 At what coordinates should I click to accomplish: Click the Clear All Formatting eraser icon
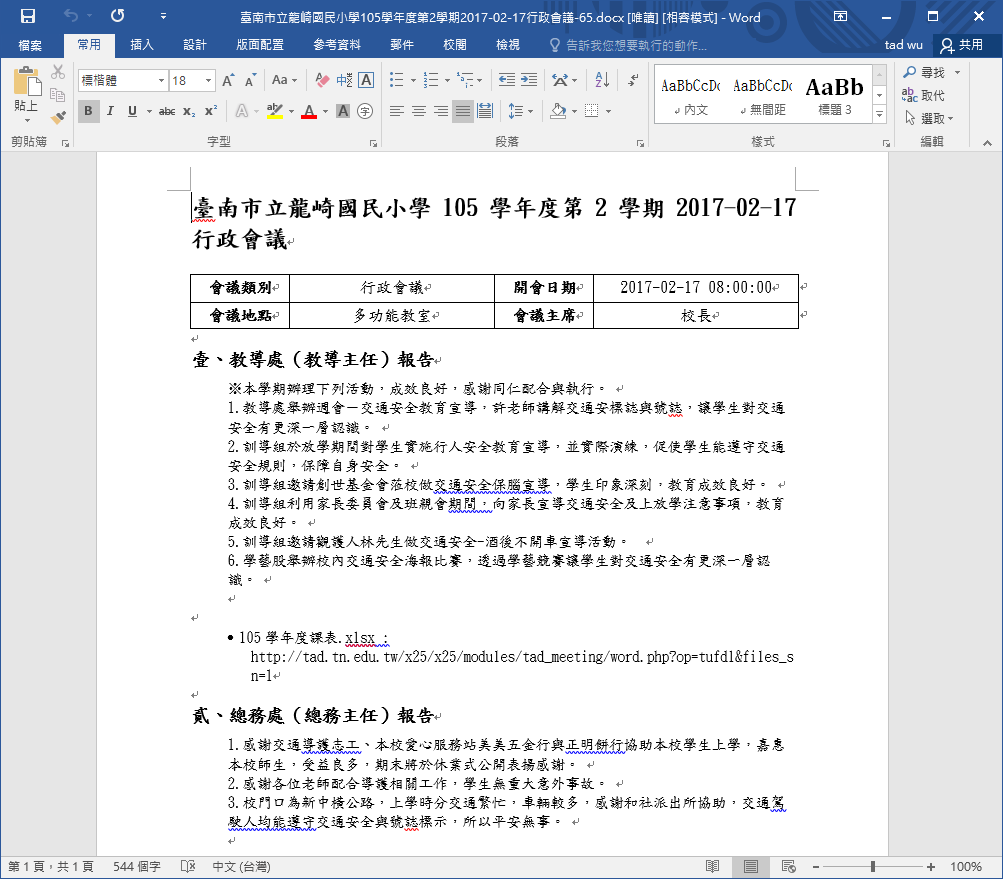pyautogui.click(x=322, y=80)
